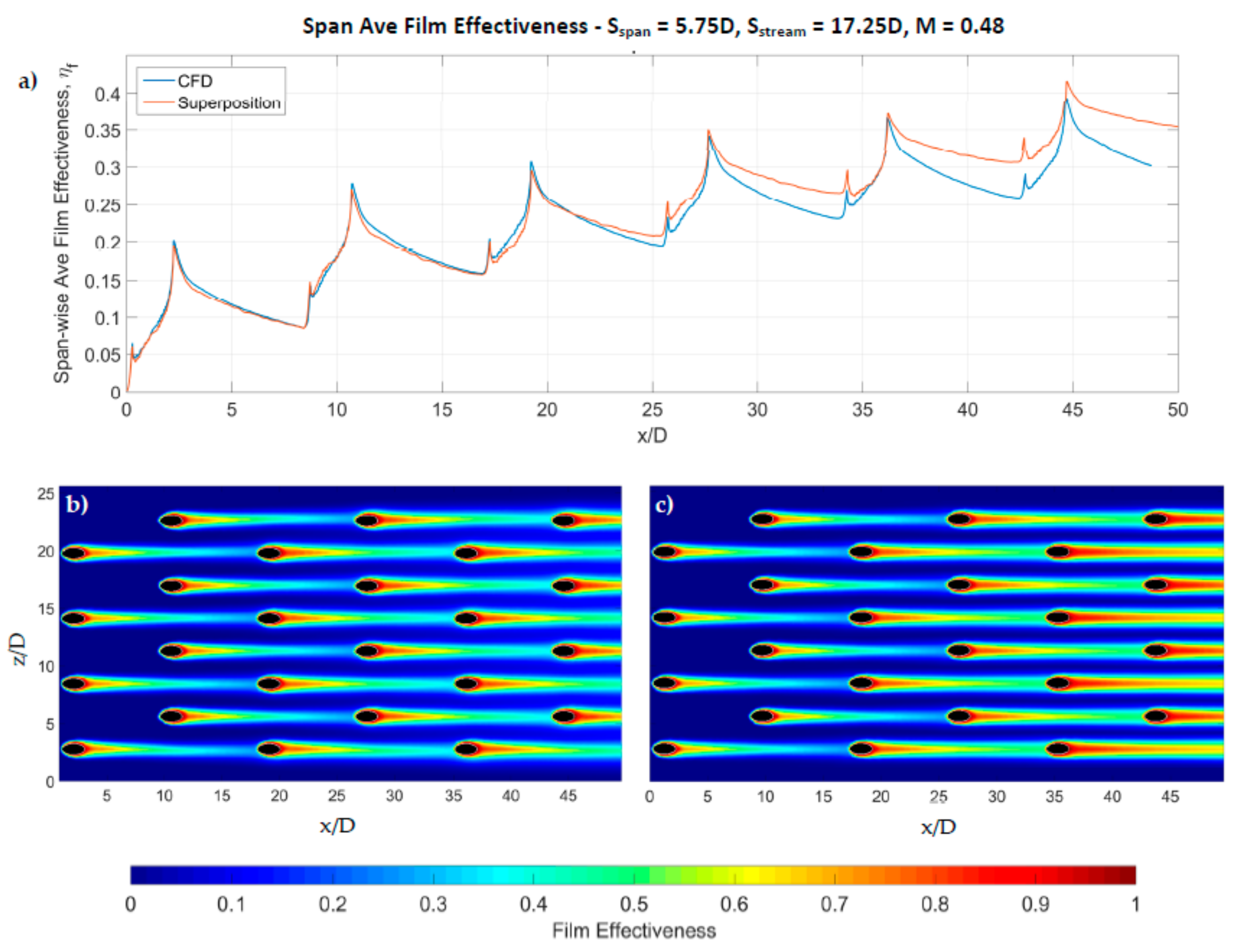Select the 'CFD' legend entry
Viewport: 1236px width, 952px height.
(178, 81)
